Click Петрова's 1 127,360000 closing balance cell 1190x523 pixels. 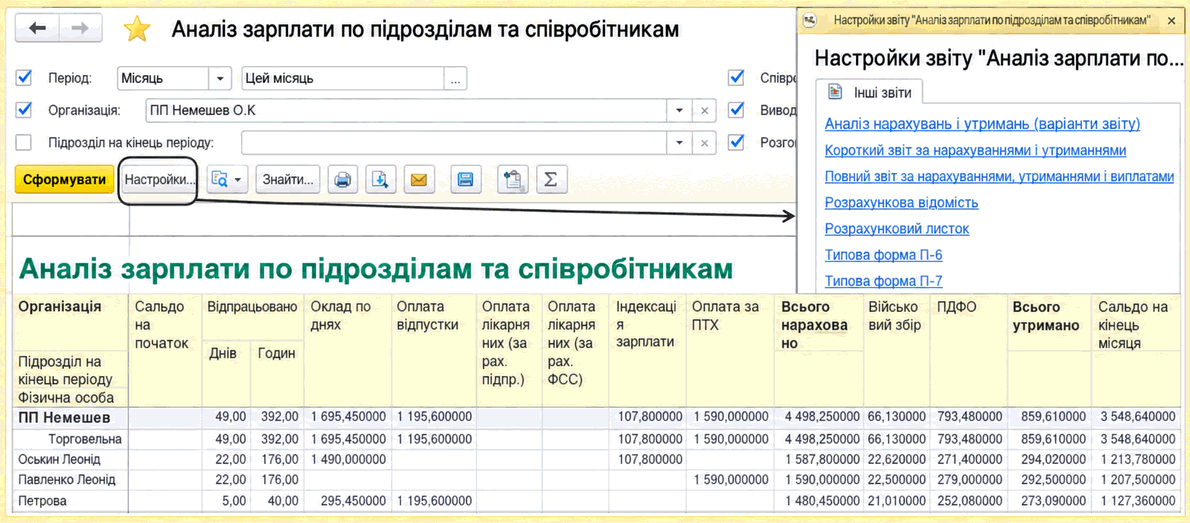pos(1133,501)
